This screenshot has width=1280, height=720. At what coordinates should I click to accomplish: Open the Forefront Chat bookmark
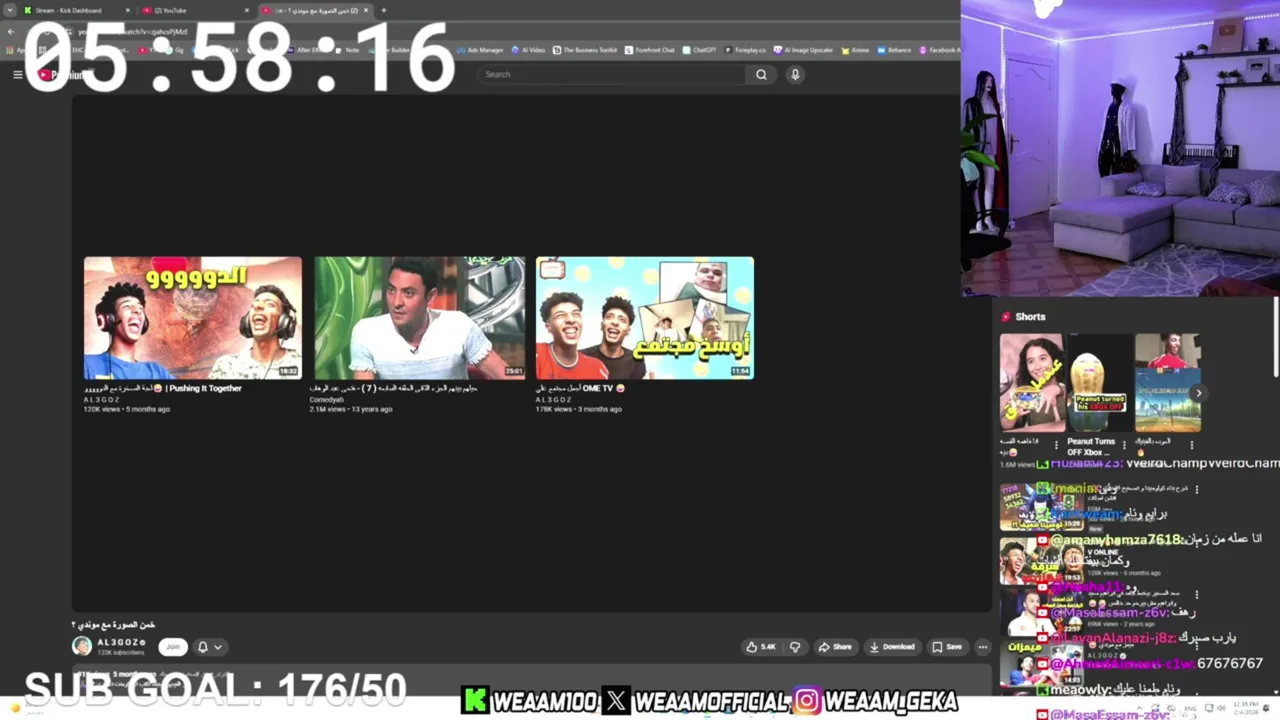[x=650, y=50]
